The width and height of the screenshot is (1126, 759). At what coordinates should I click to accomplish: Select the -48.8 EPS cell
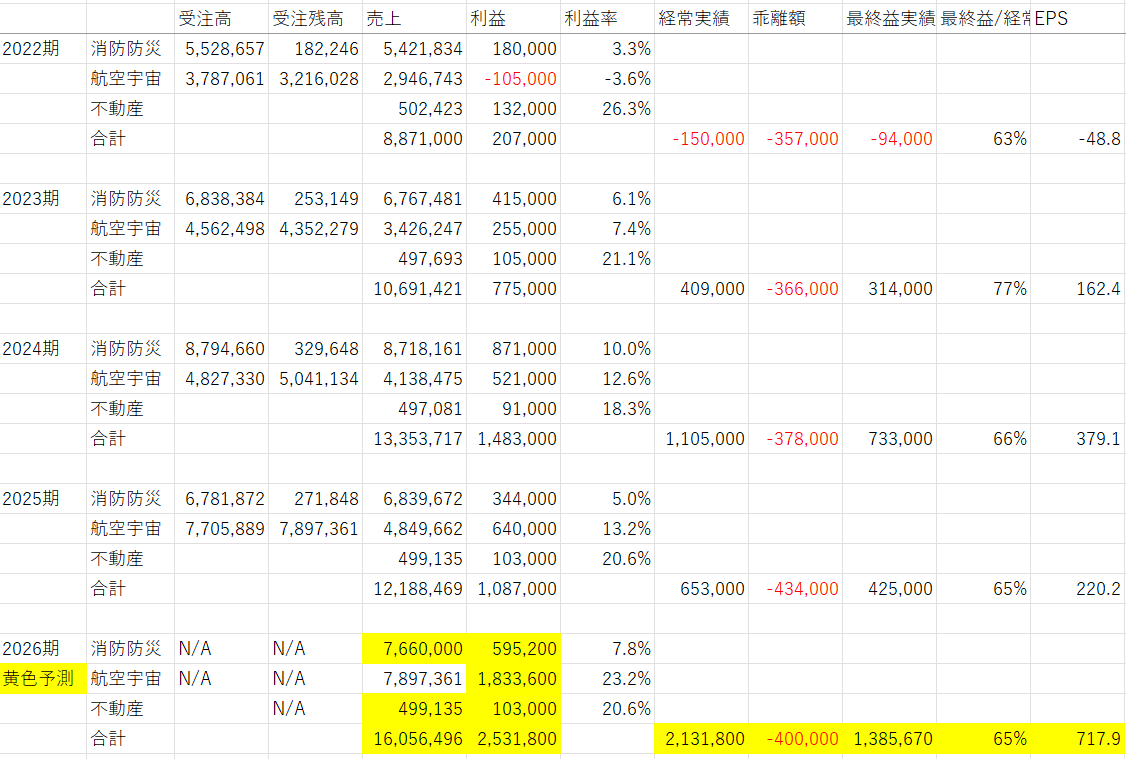point(1077,139)
